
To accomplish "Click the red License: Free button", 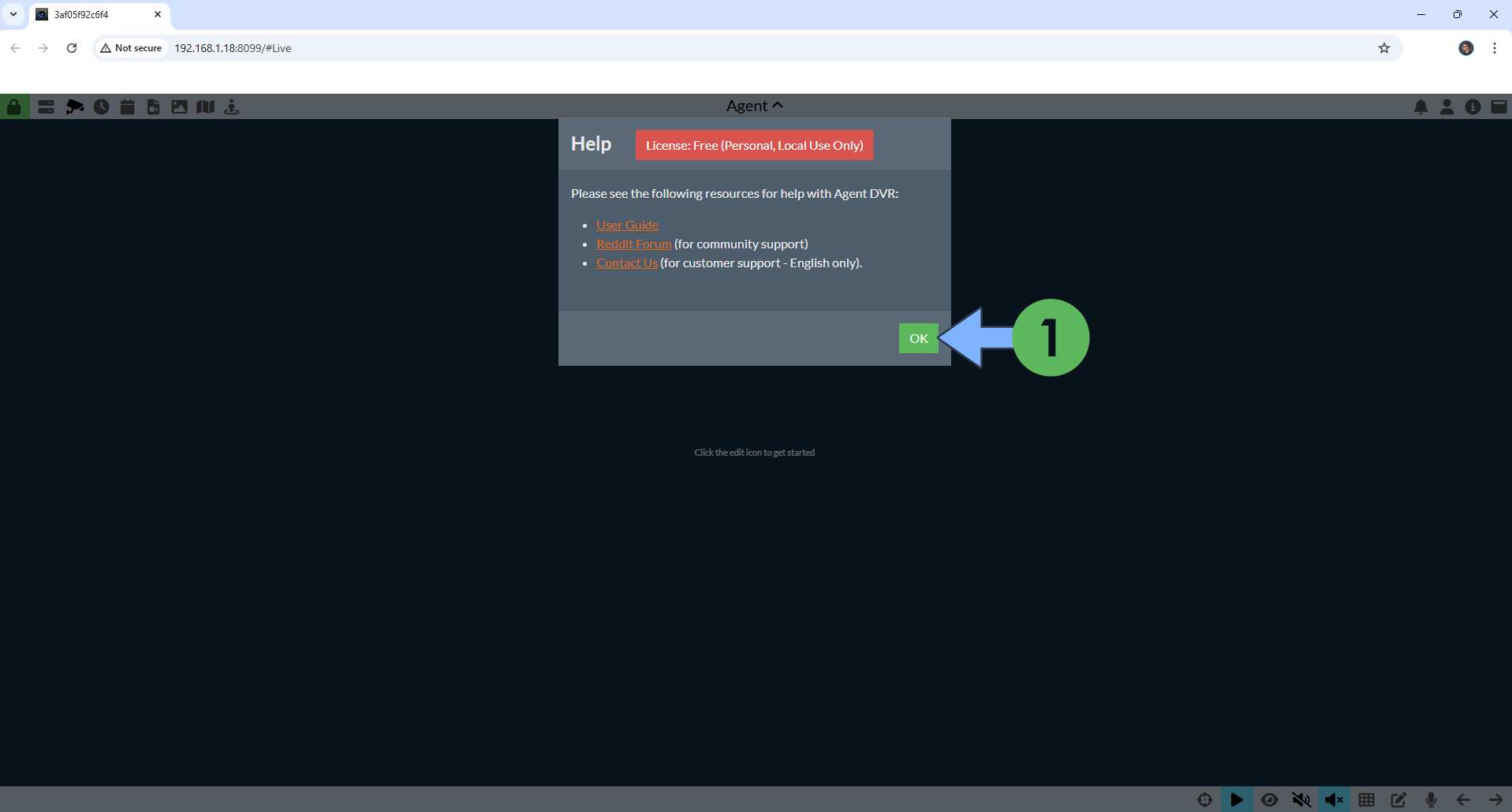I will [754, 145].
